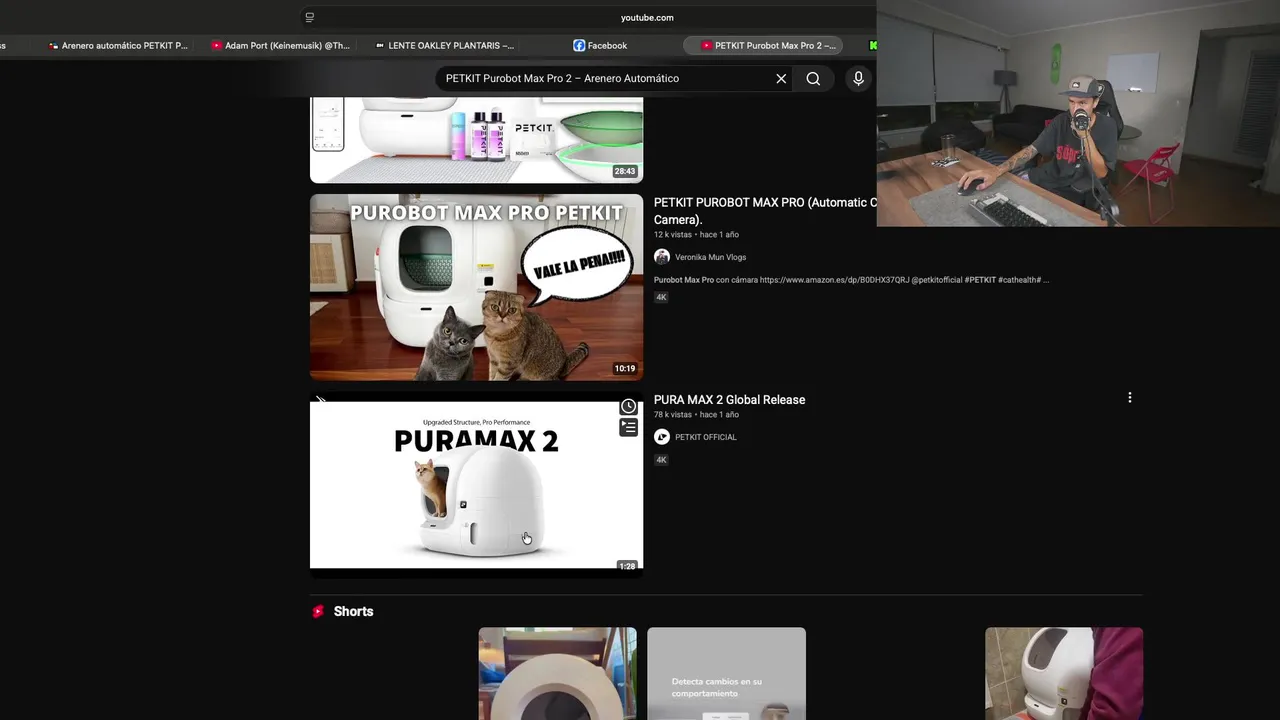Open the reader view icon in address bar
The image size is (1280, 720).
pos(309,17)
